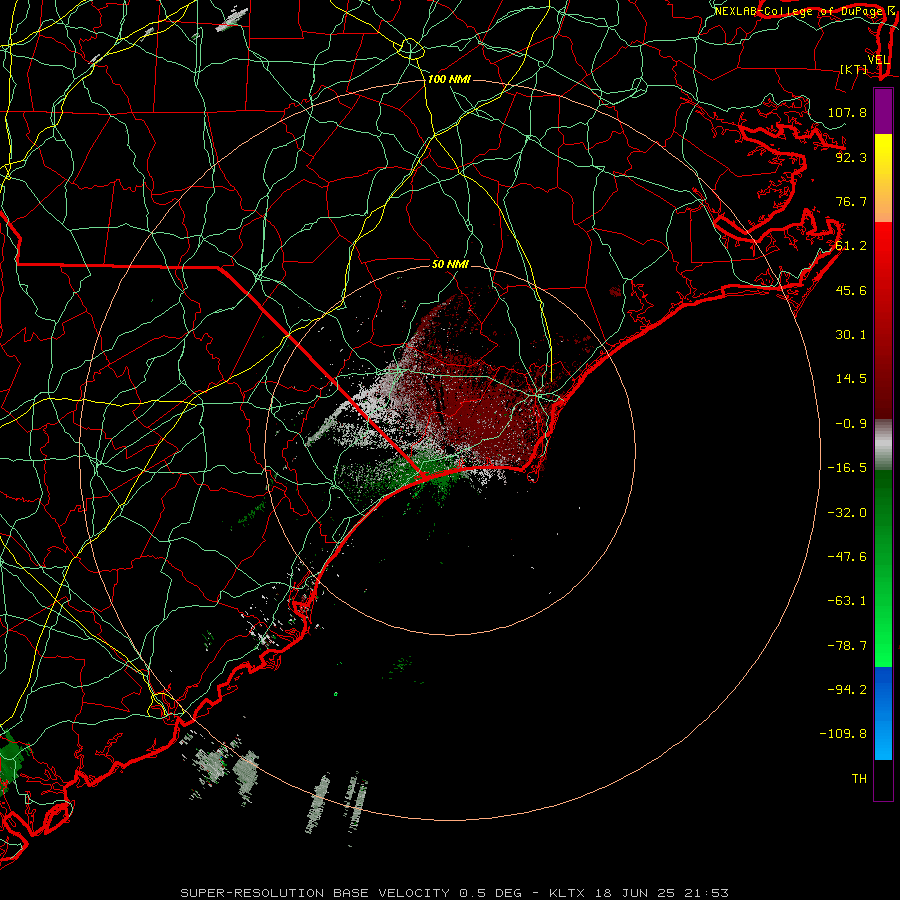Click the 45.6 legend value
Screen dimensions: 900x900
coord(851,290)
